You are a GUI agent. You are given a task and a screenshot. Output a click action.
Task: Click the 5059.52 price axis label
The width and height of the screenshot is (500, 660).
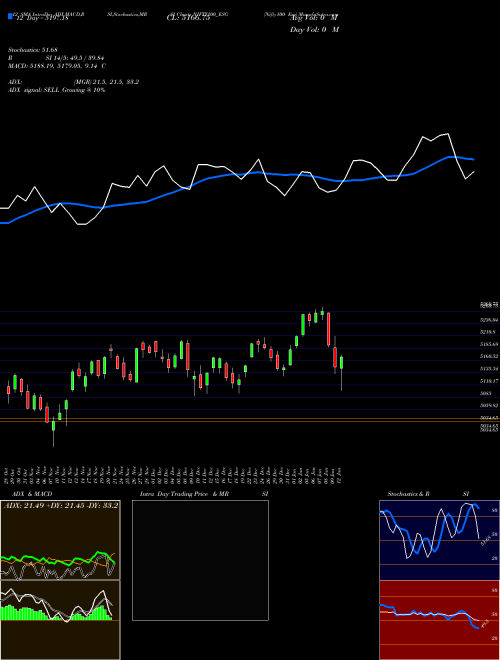coord(489,405)
